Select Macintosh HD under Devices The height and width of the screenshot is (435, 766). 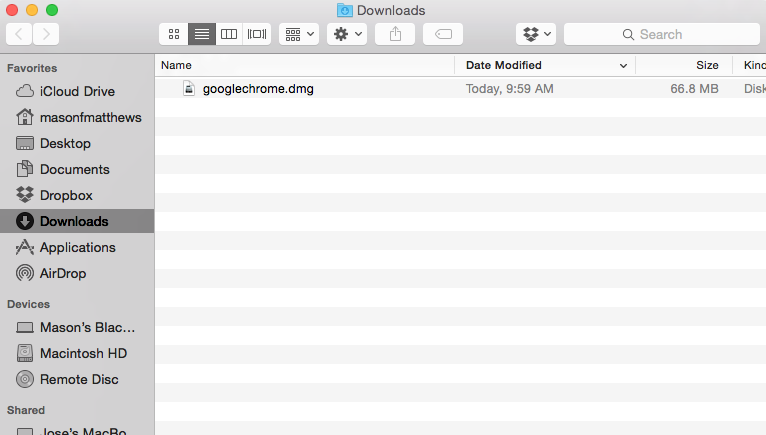83,353
